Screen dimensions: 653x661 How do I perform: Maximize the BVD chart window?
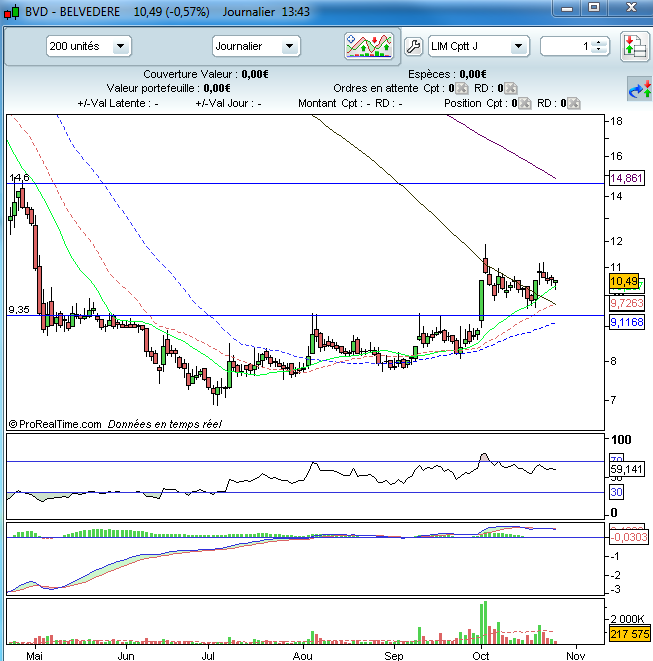(x=594, y=8)
